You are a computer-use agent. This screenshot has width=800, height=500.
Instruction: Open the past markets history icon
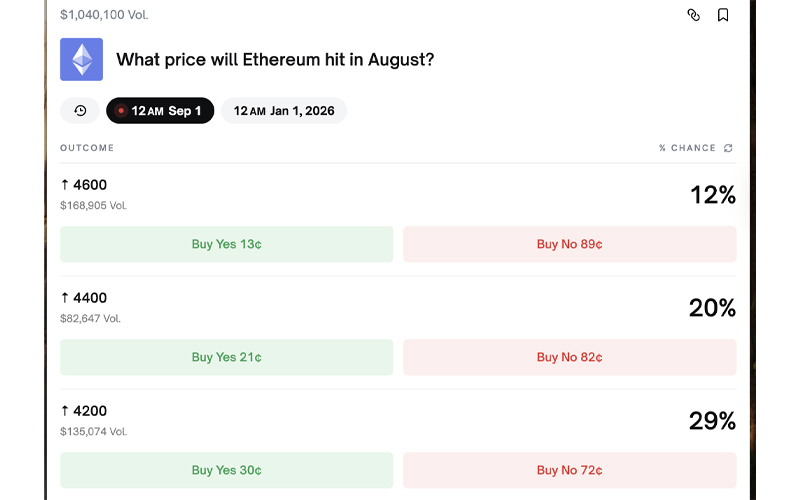[x=80, y=111]
